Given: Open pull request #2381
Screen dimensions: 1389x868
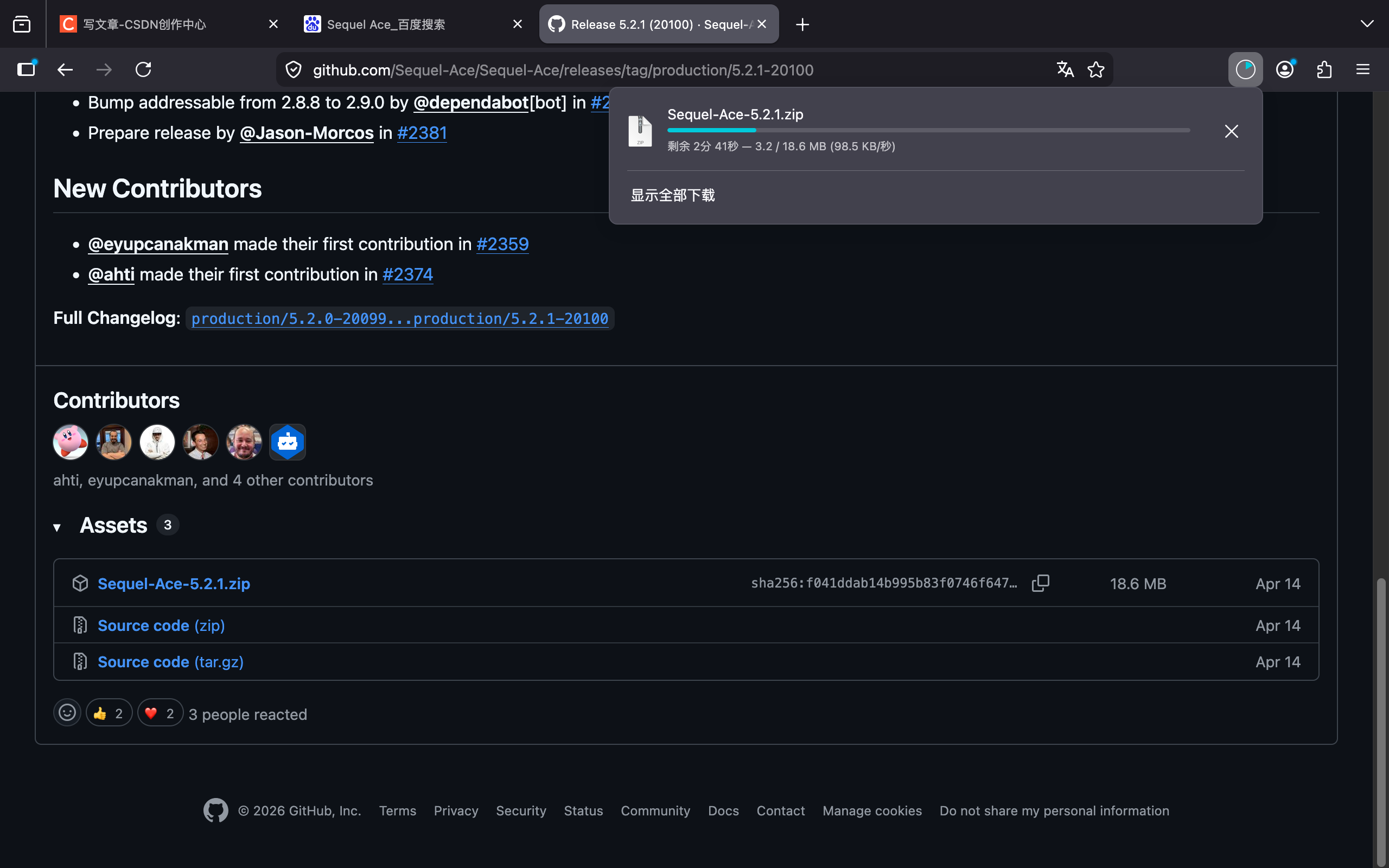Looking at the screenshot, I should point(422,132).
